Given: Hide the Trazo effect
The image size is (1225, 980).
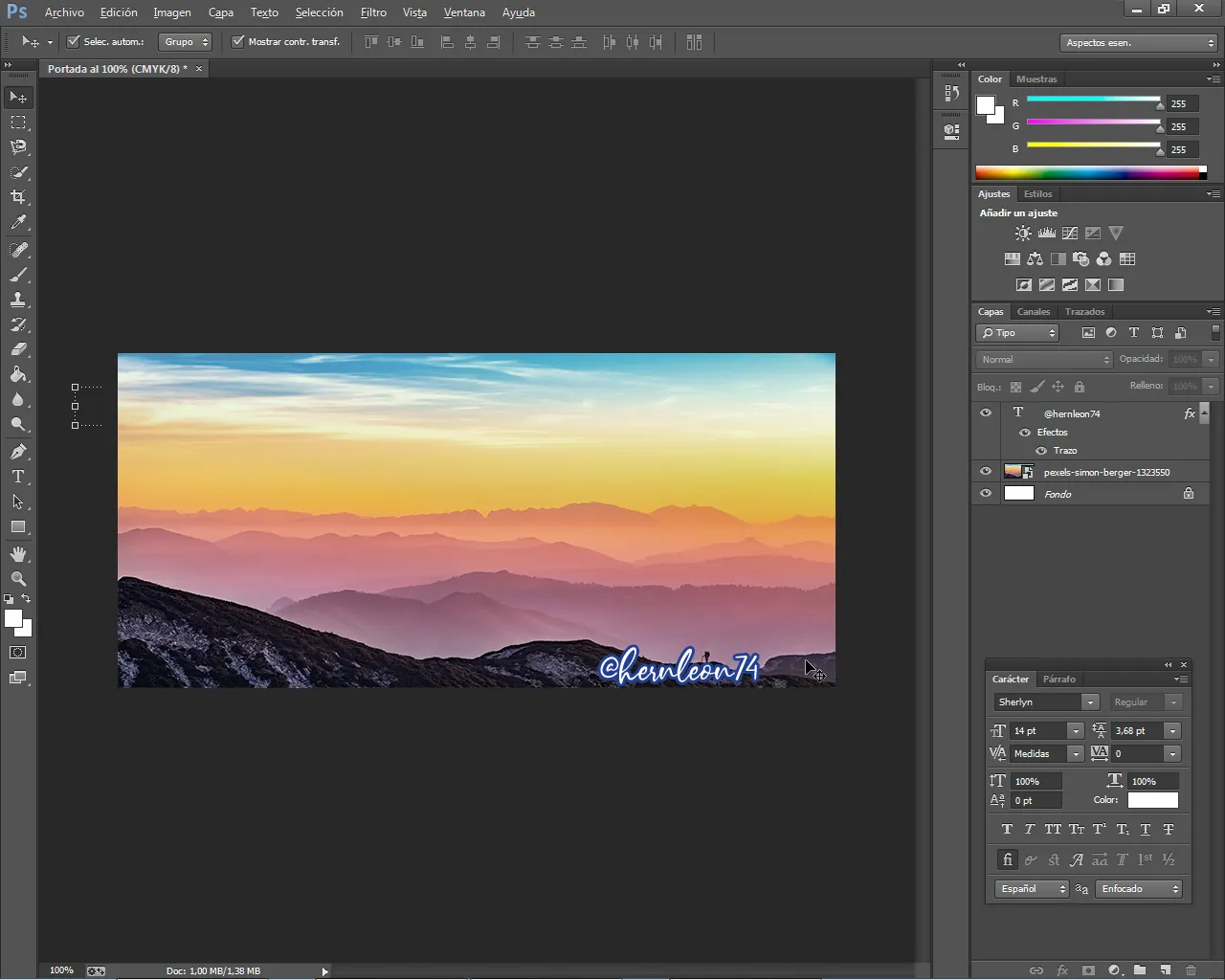Looking at the screenshot, I should [1041, 451].
